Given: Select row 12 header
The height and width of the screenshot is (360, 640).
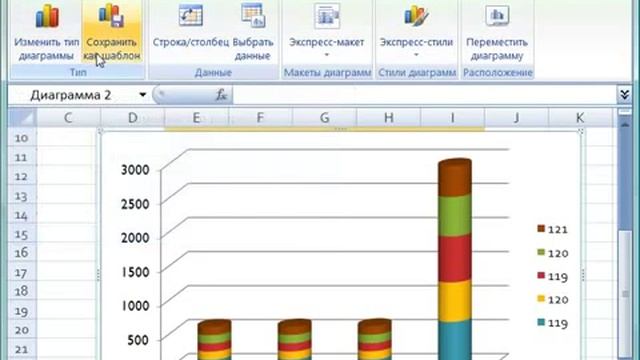Looking at the screenshot, I should pyautogui.click(x=22, y=176).
